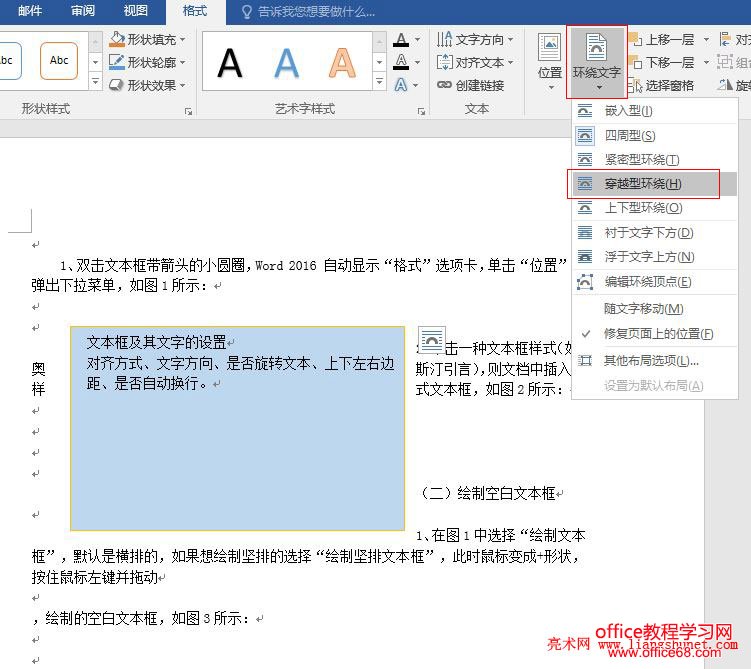Screen dimensions: 751x669
Task: Choose Through wrapping (穿越型环绕)
Action: pos(654,184)
